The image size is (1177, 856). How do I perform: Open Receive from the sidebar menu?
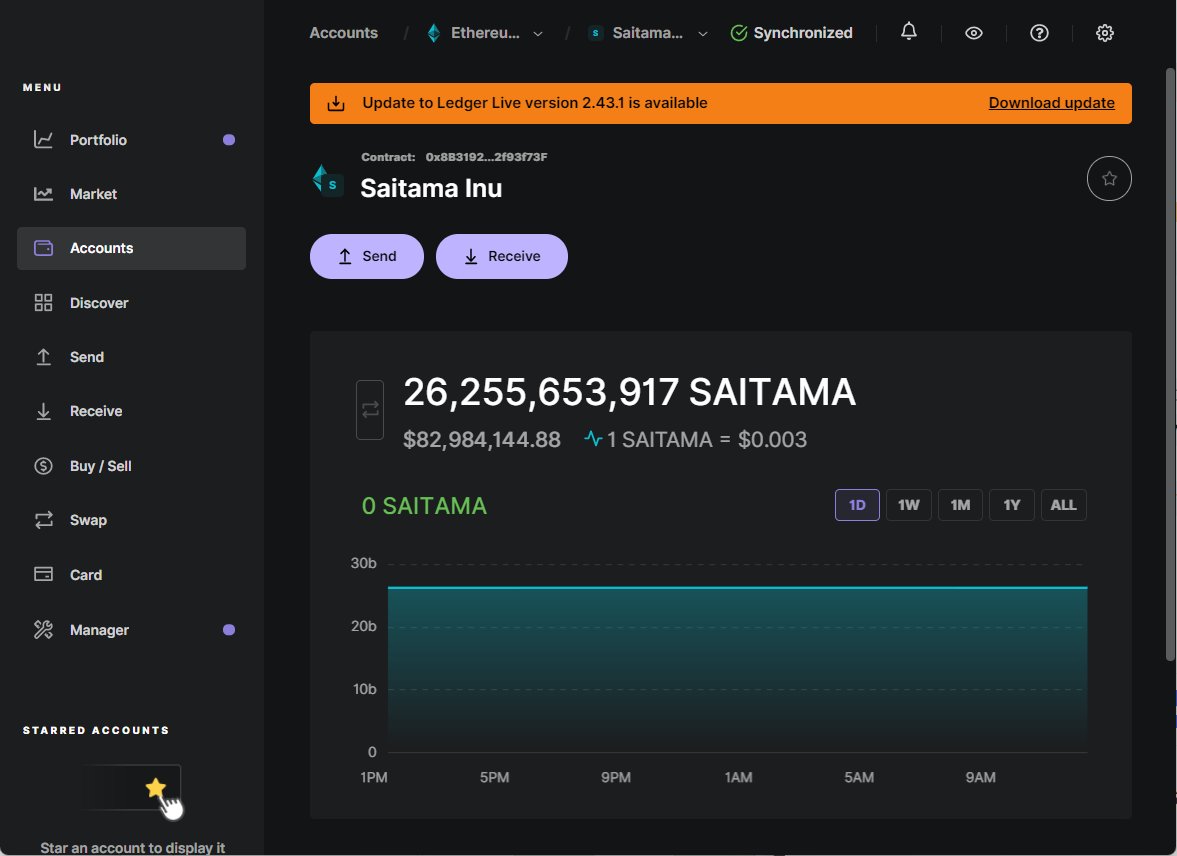pyautogui.click(x=131, y=411)
